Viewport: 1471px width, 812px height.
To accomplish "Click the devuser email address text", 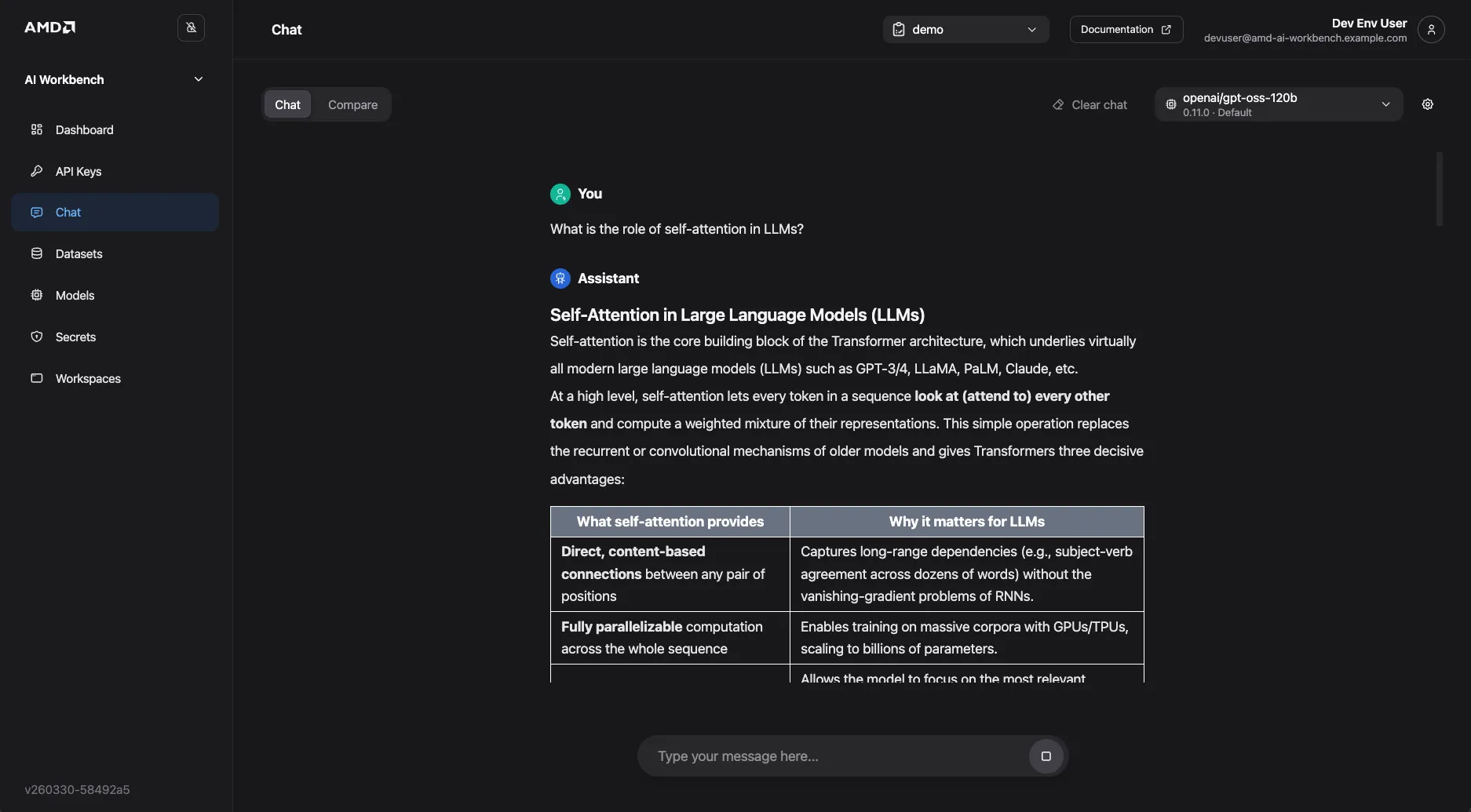I will [x=1305, y=38].
